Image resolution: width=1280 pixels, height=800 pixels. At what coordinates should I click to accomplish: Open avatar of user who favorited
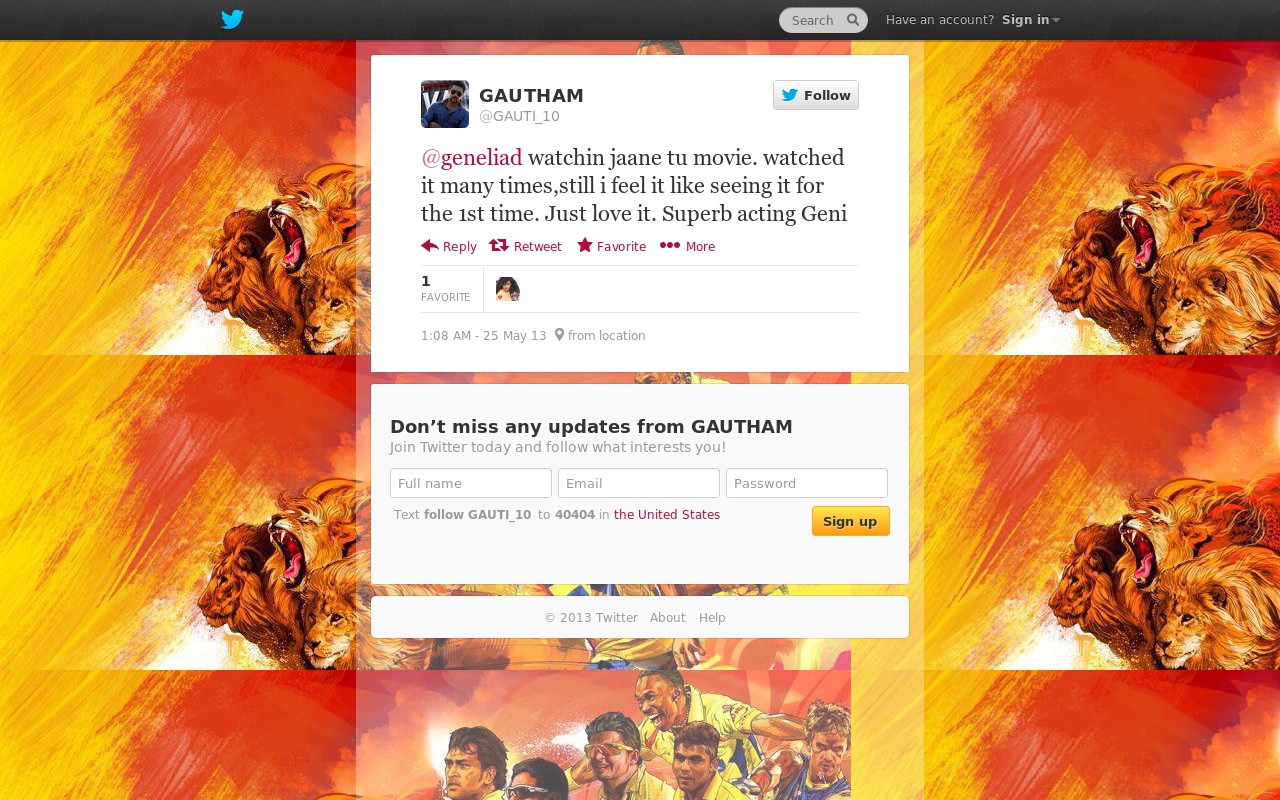(x=508, y=289)
